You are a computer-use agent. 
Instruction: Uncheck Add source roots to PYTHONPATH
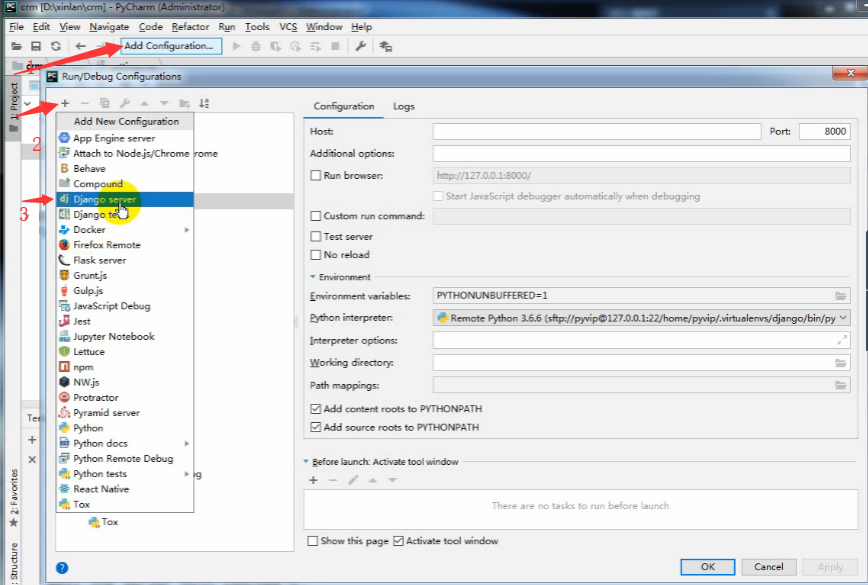[x=316, y=427]
